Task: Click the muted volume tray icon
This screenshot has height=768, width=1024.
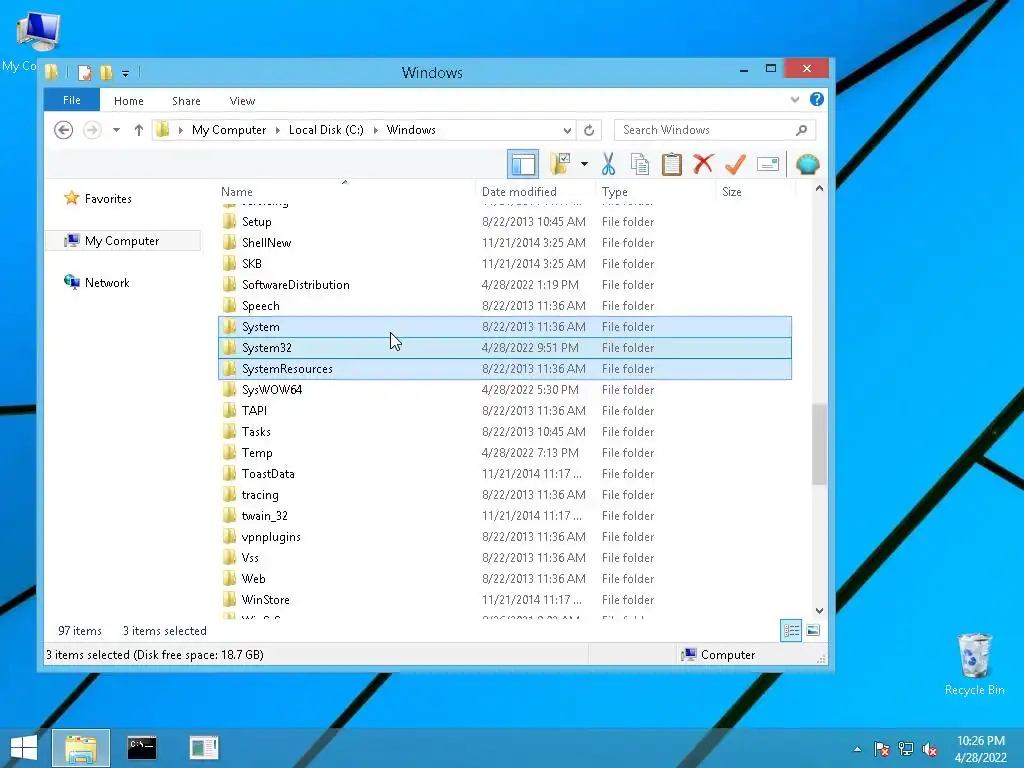Action: [930, 749]
